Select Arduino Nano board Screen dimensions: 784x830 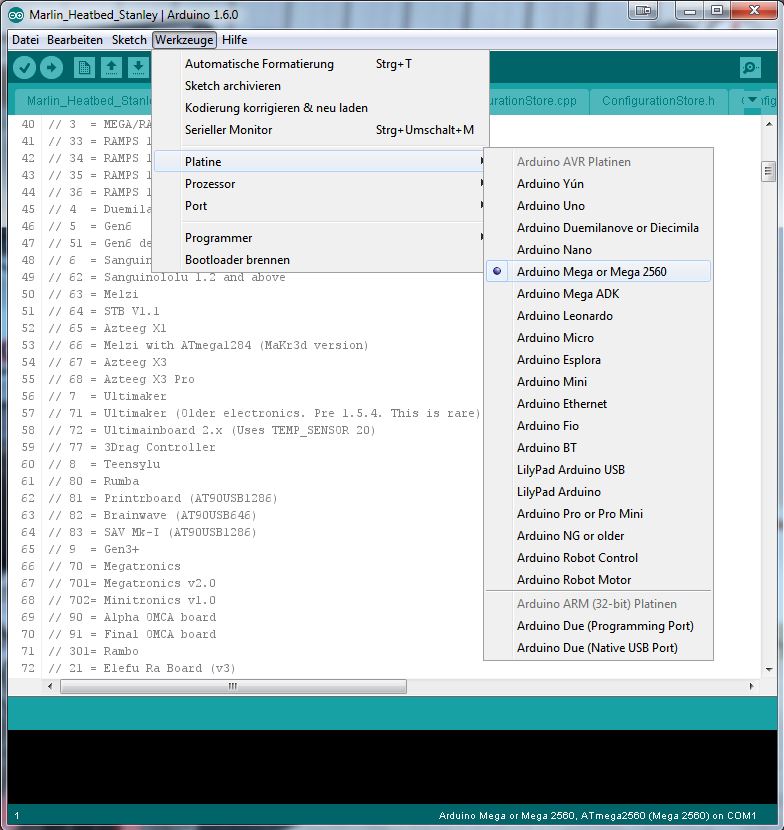point(598,250)
